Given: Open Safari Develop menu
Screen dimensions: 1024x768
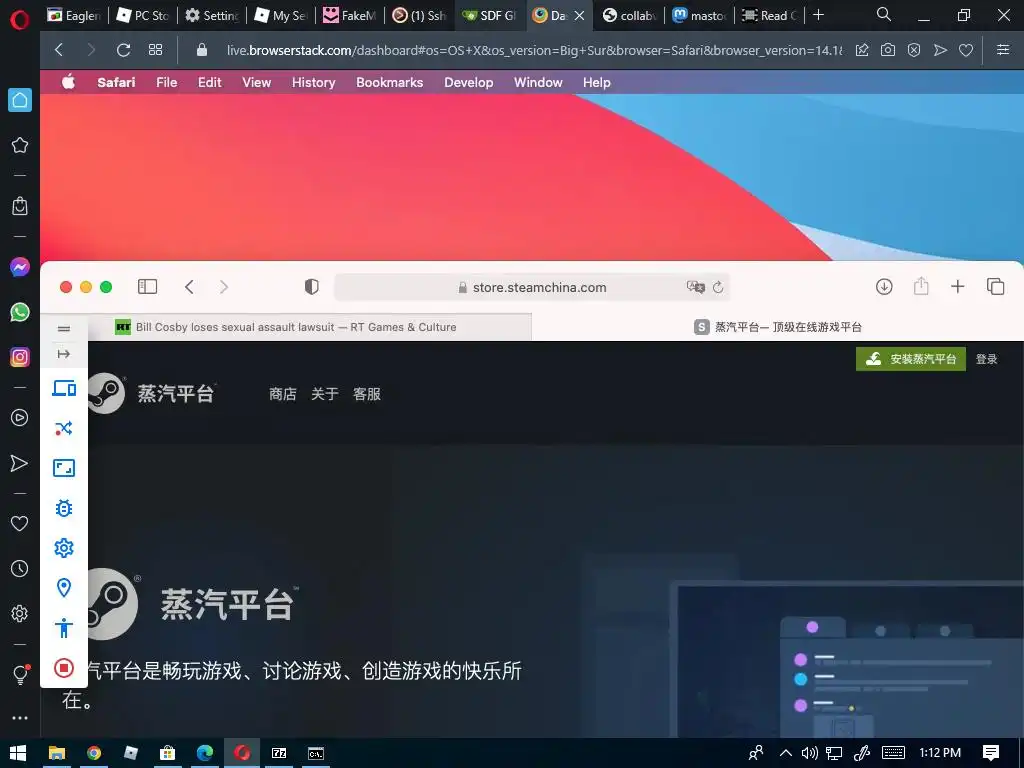Looking at the screenshot, I should pyautogui.click(x=468, y=82).
